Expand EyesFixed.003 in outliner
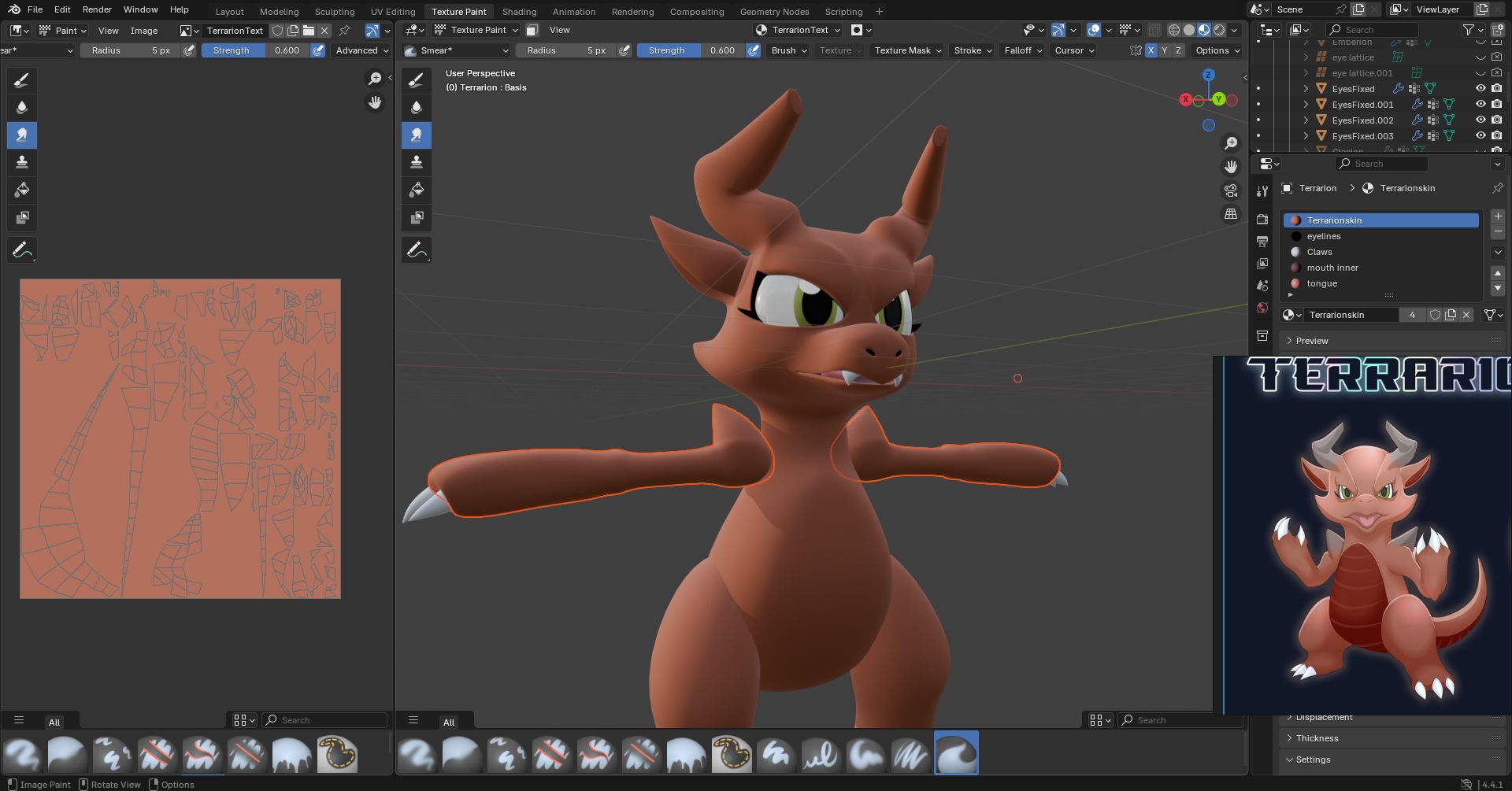The height and width of the screenshot is (791, 1512). (x=1306, y=136)
